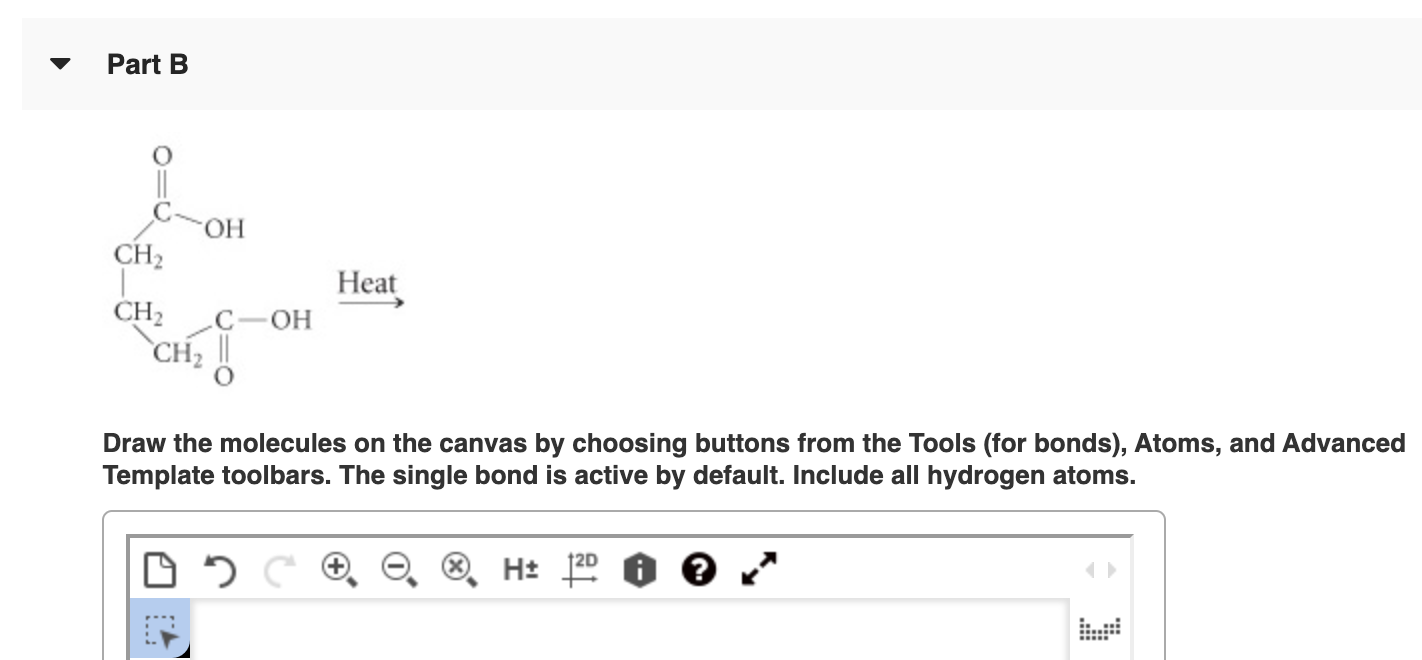The width and height of the screenshot is (1422, 660).
Task: Open the Help question mark
Action: (x=698, y=570)
